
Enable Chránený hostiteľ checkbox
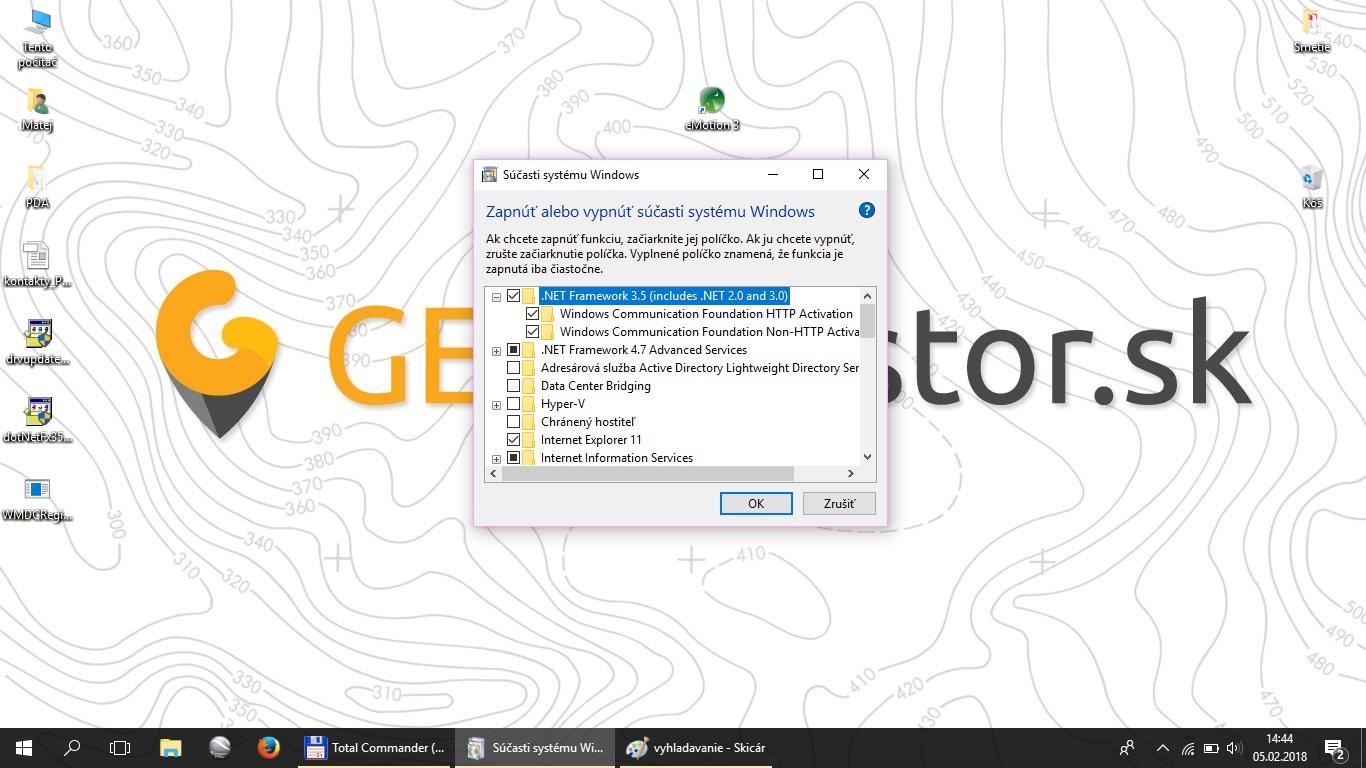(x=514, y=422)
